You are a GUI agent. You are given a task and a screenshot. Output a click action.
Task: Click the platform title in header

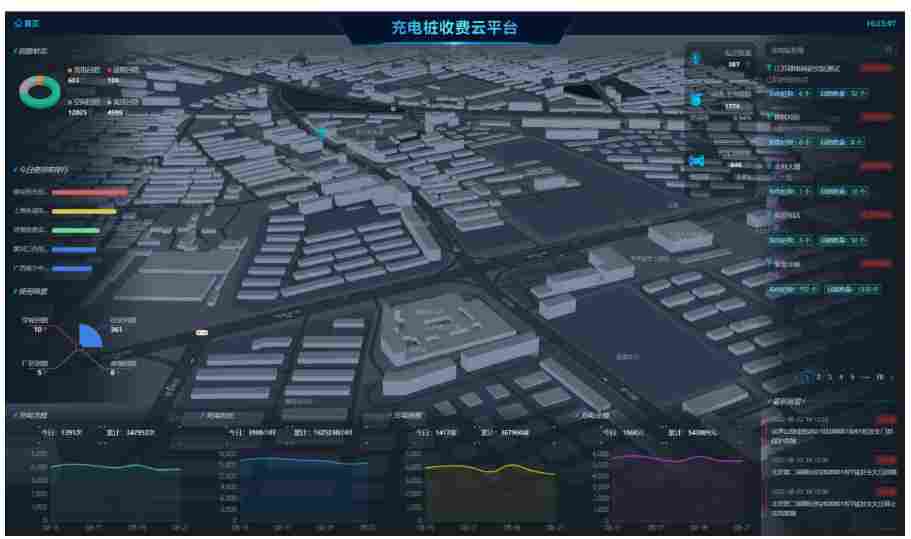tap(454, 29)
